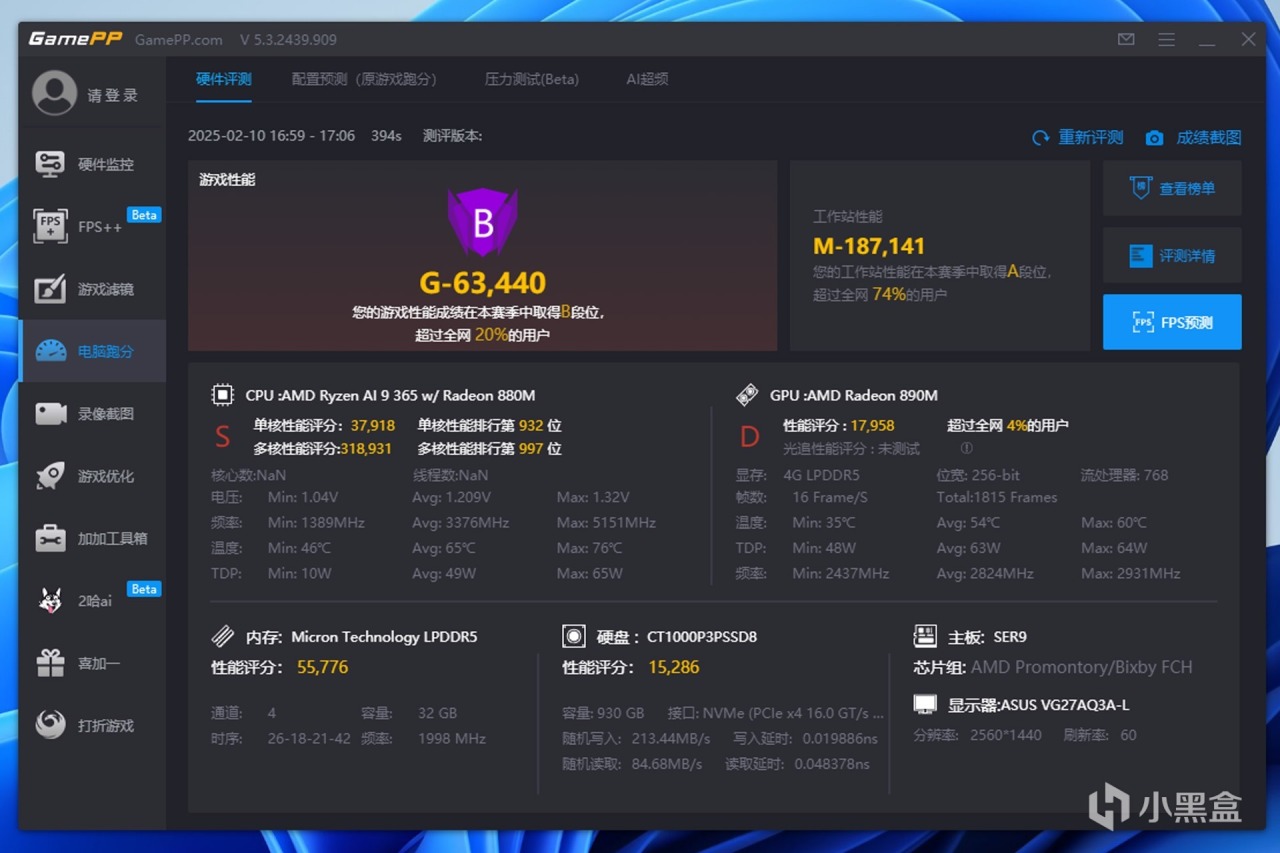
Task: Click random write value 213.44MB/s
Action: tap(671, 739)
